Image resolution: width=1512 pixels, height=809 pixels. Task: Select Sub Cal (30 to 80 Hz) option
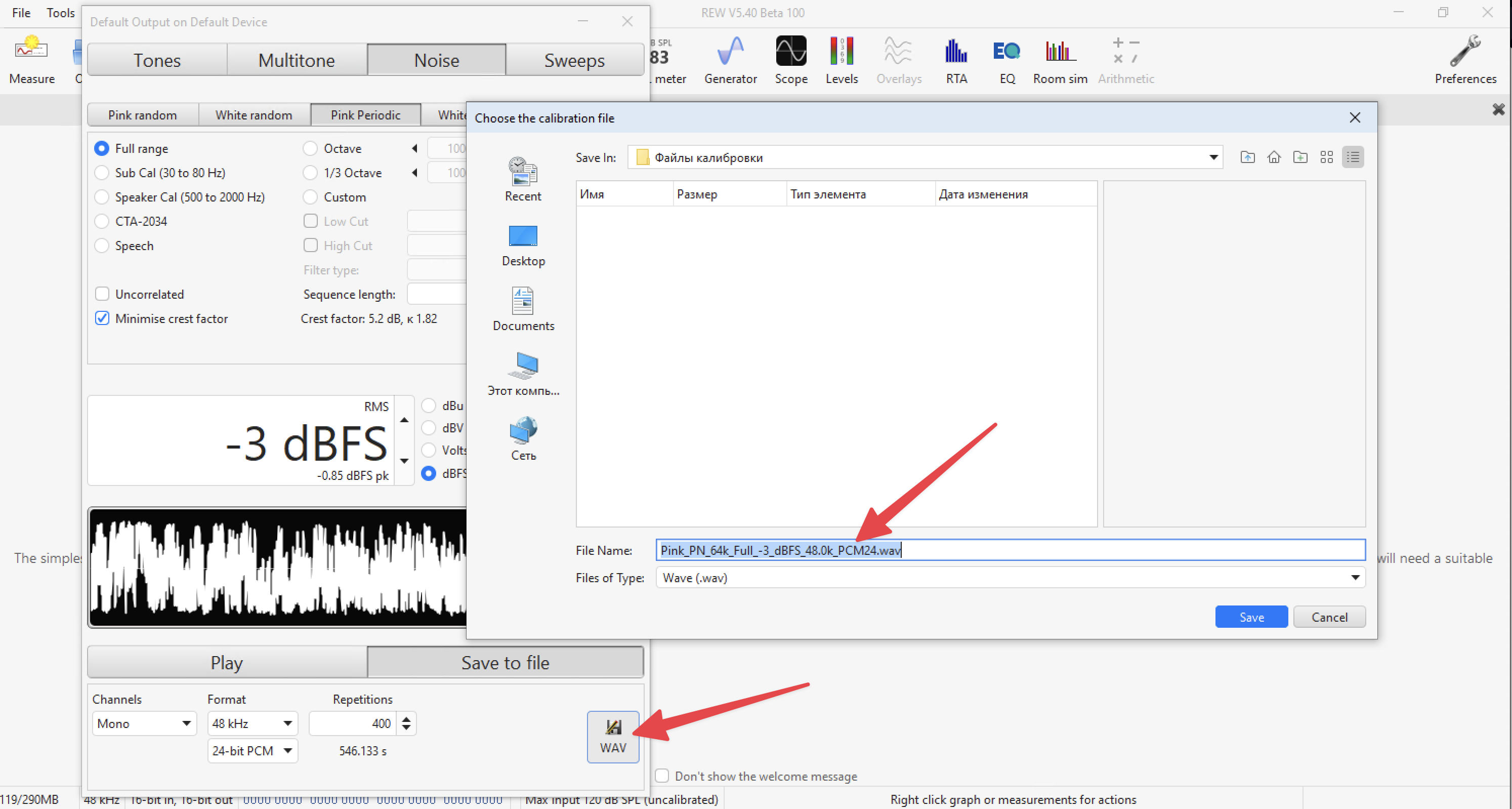[x=102, y=173]
